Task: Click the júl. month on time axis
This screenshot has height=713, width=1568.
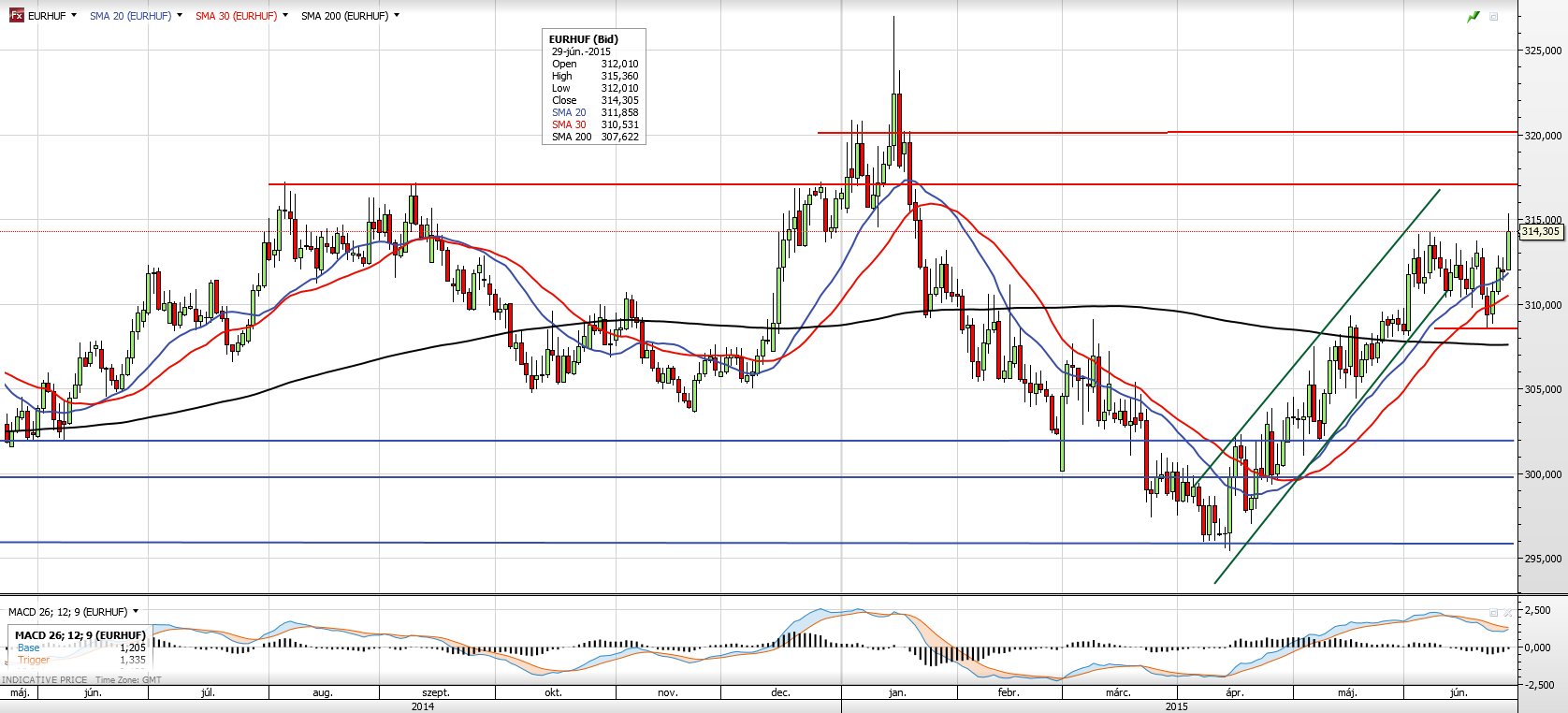Action: pyautogui.click(x=208, y=692)
